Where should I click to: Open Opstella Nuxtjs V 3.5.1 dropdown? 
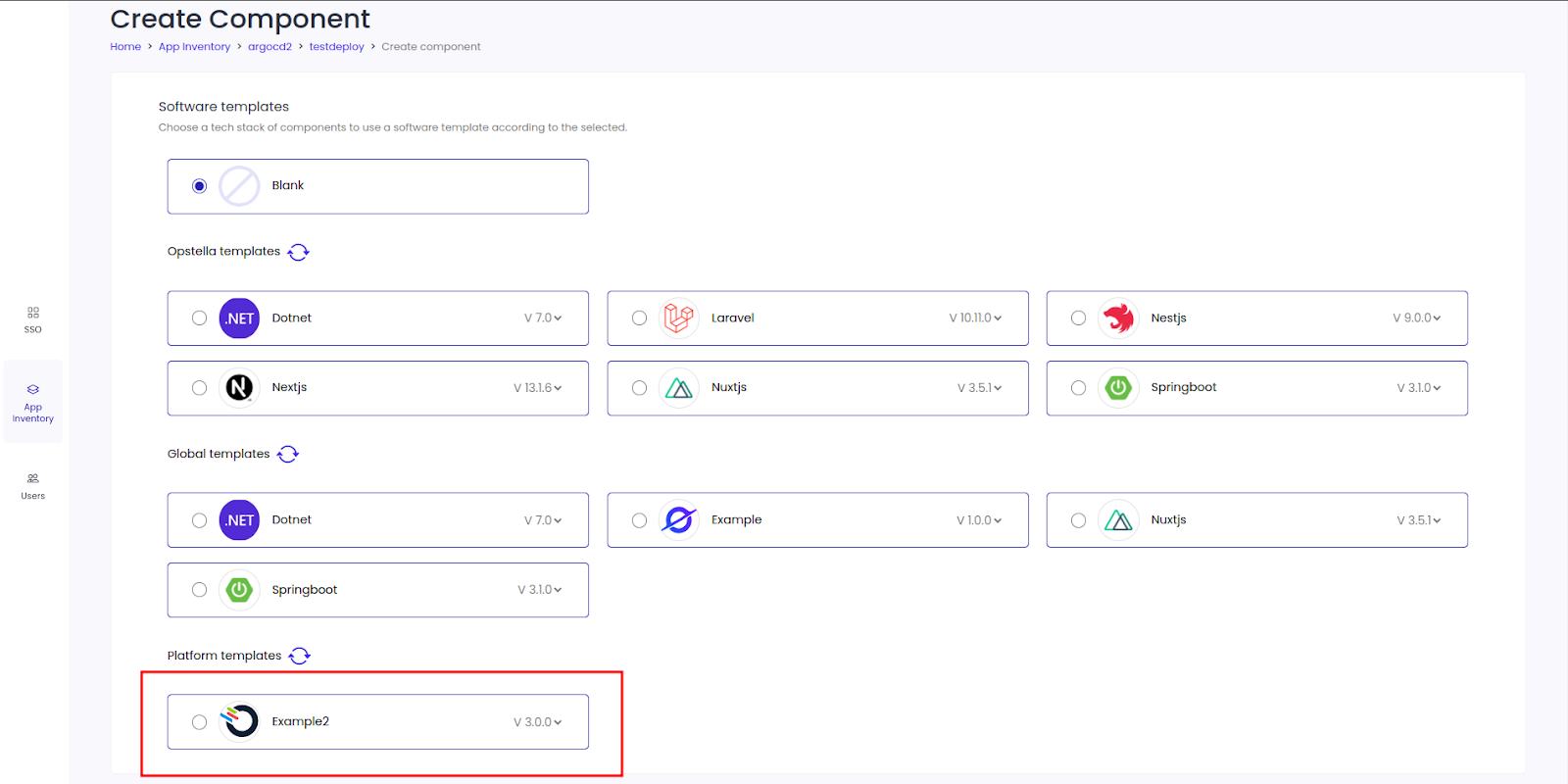[980, 388]
